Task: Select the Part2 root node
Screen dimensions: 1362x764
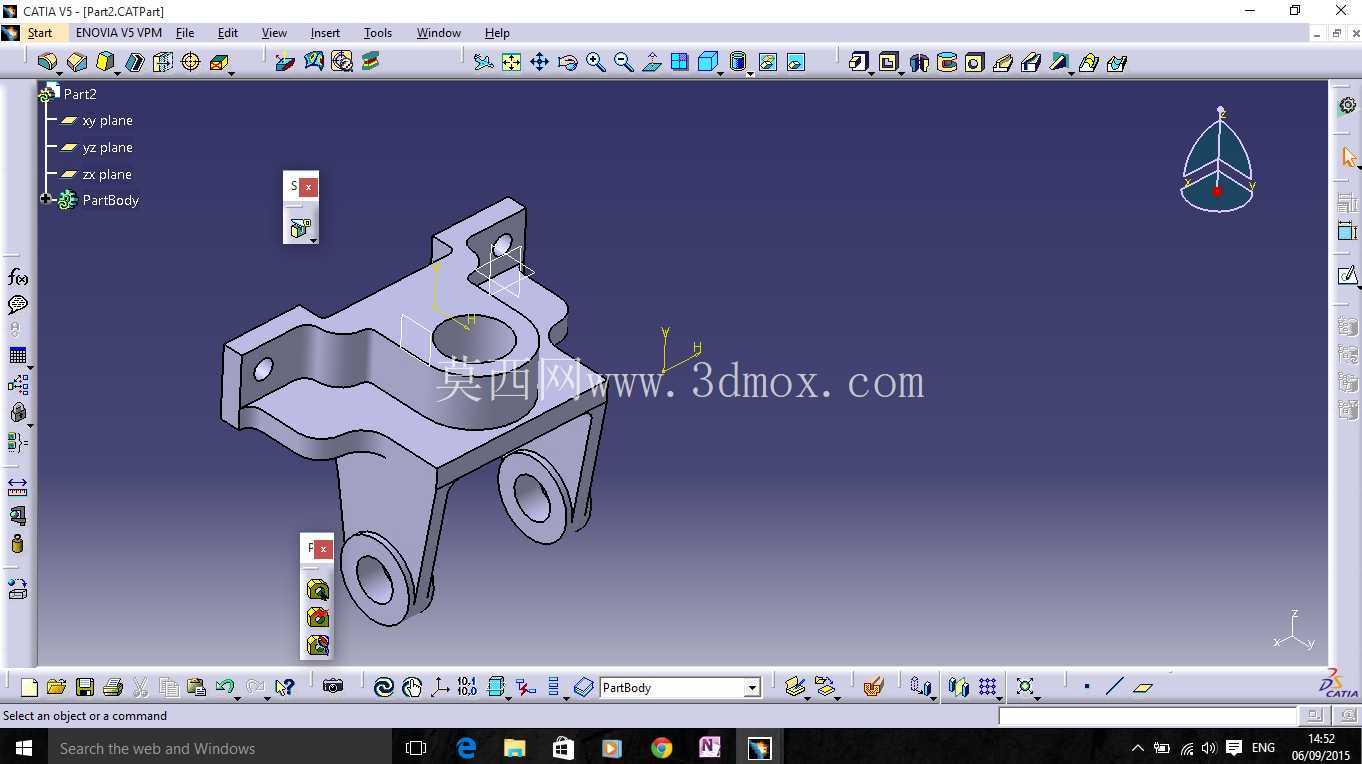Action: tap(79, 94)
